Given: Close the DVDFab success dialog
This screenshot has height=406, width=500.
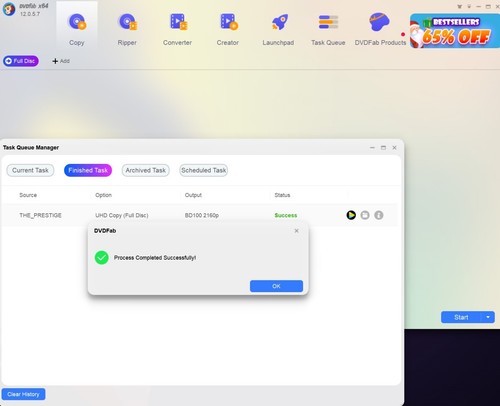Looking at the screenshot, I should click(297, 231).
